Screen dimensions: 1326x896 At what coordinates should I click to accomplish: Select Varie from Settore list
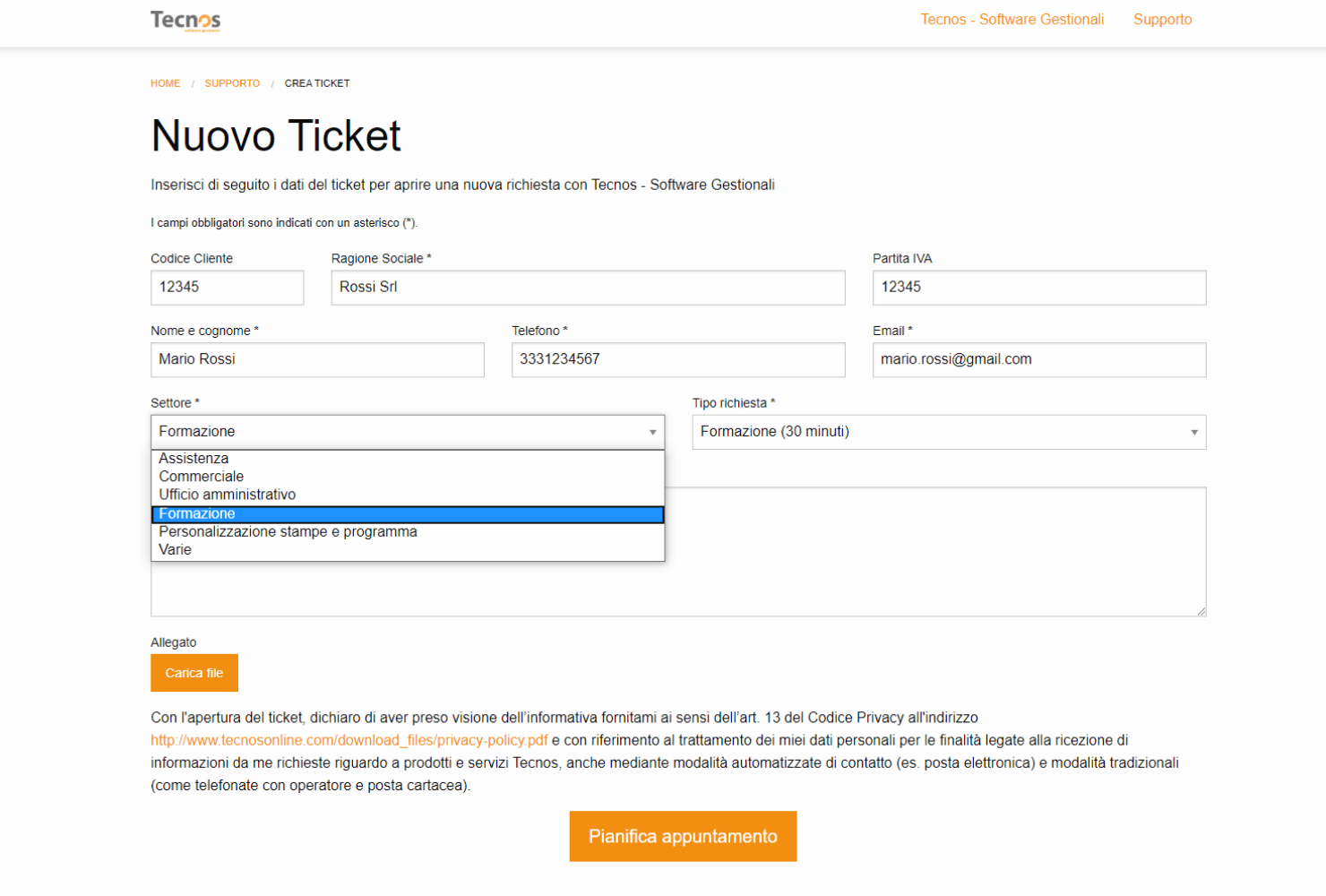coord(408,550)
